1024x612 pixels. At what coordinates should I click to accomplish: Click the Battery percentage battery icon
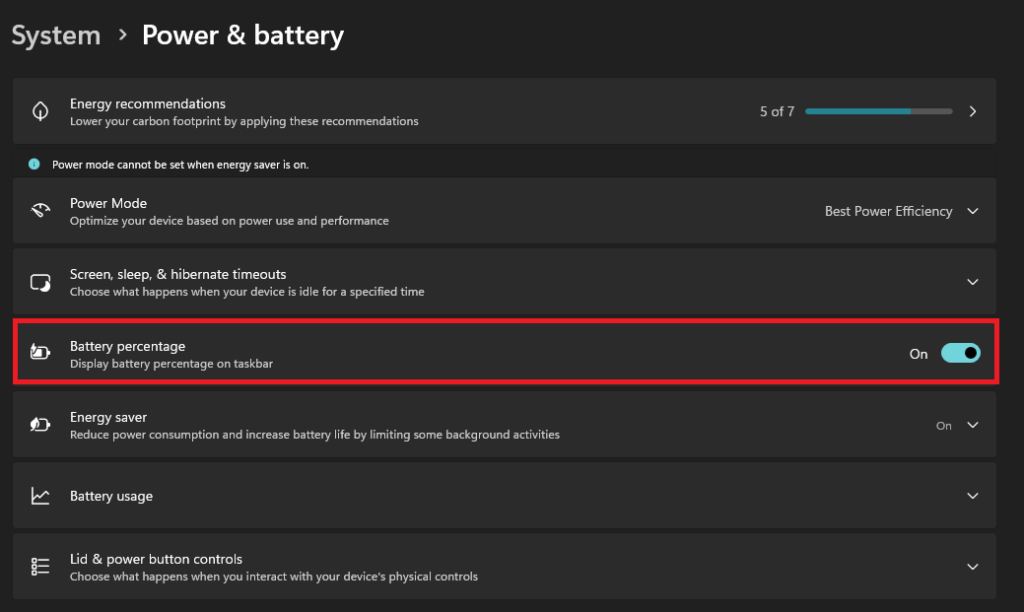pos(40,353)
